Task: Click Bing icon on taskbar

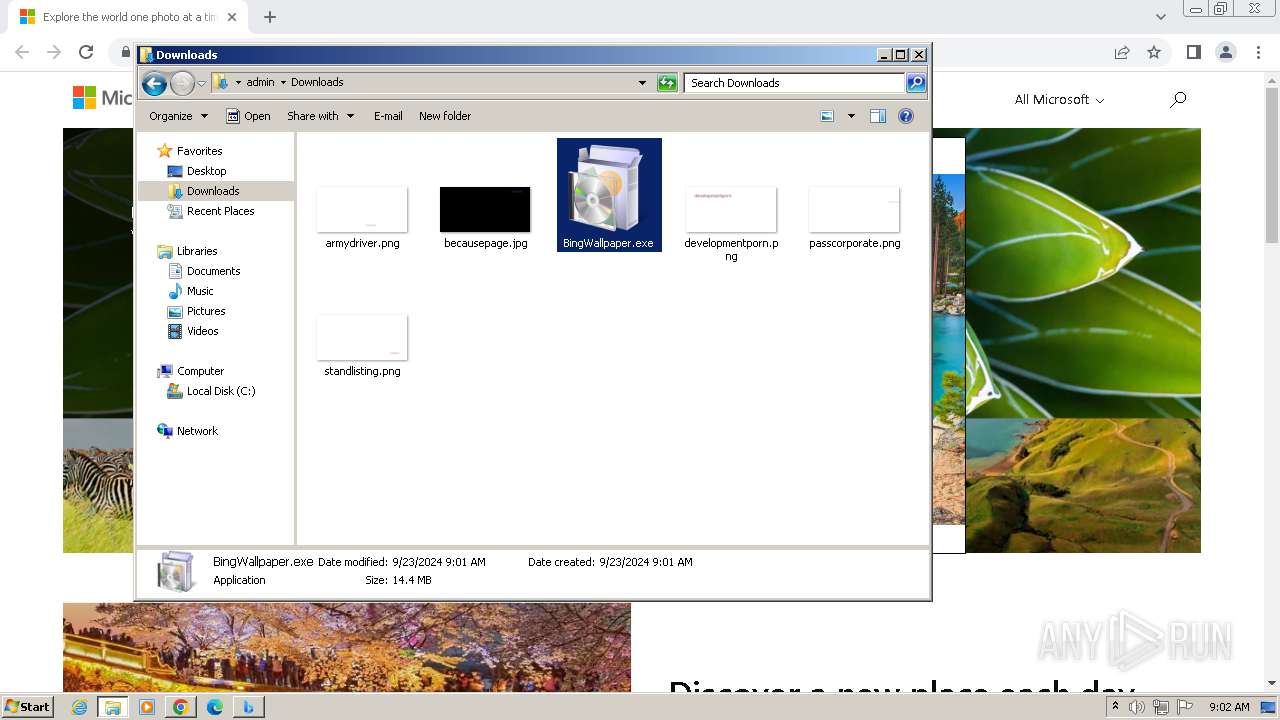Action: (248, 707)
